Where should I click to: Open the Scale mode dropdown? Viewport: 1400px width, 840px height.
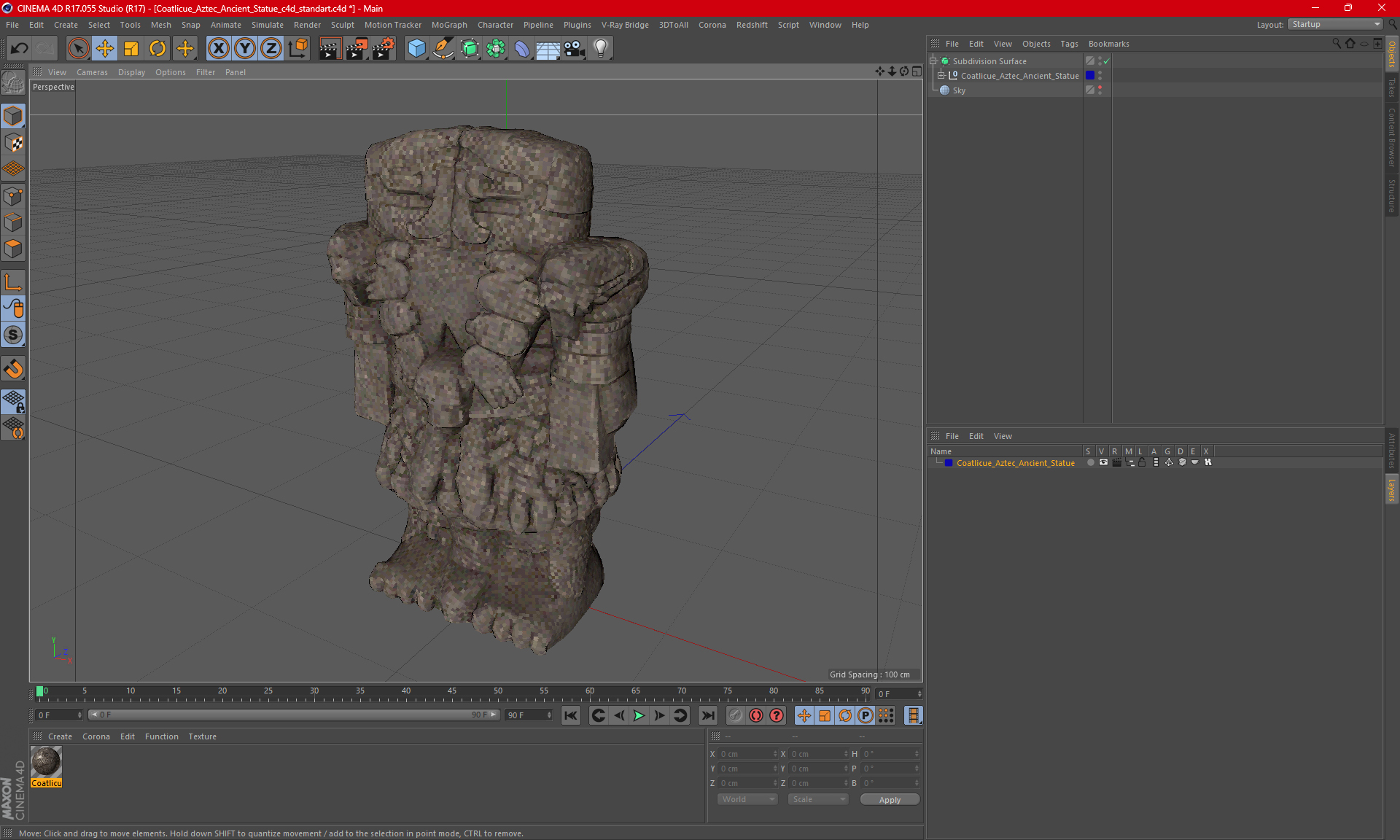click(x=818, y=799)
